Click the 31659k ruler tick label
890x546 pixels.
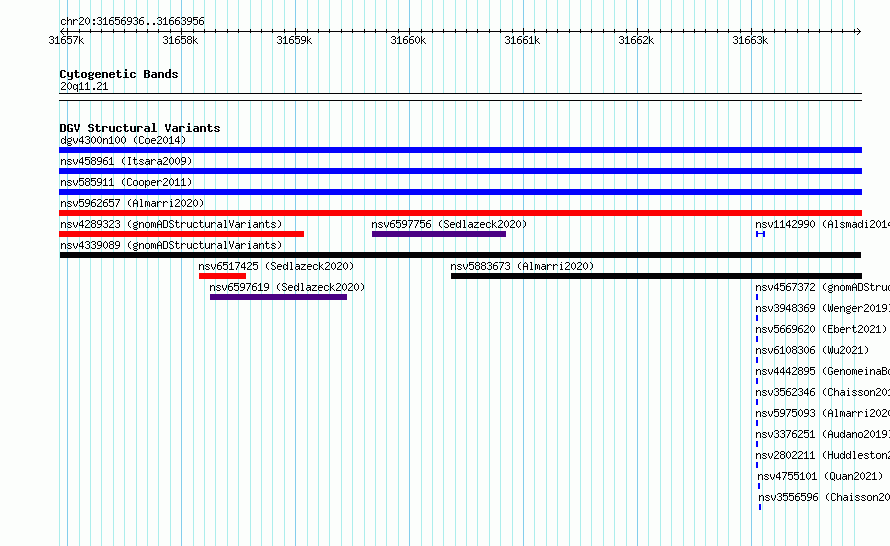pos(294,40)
